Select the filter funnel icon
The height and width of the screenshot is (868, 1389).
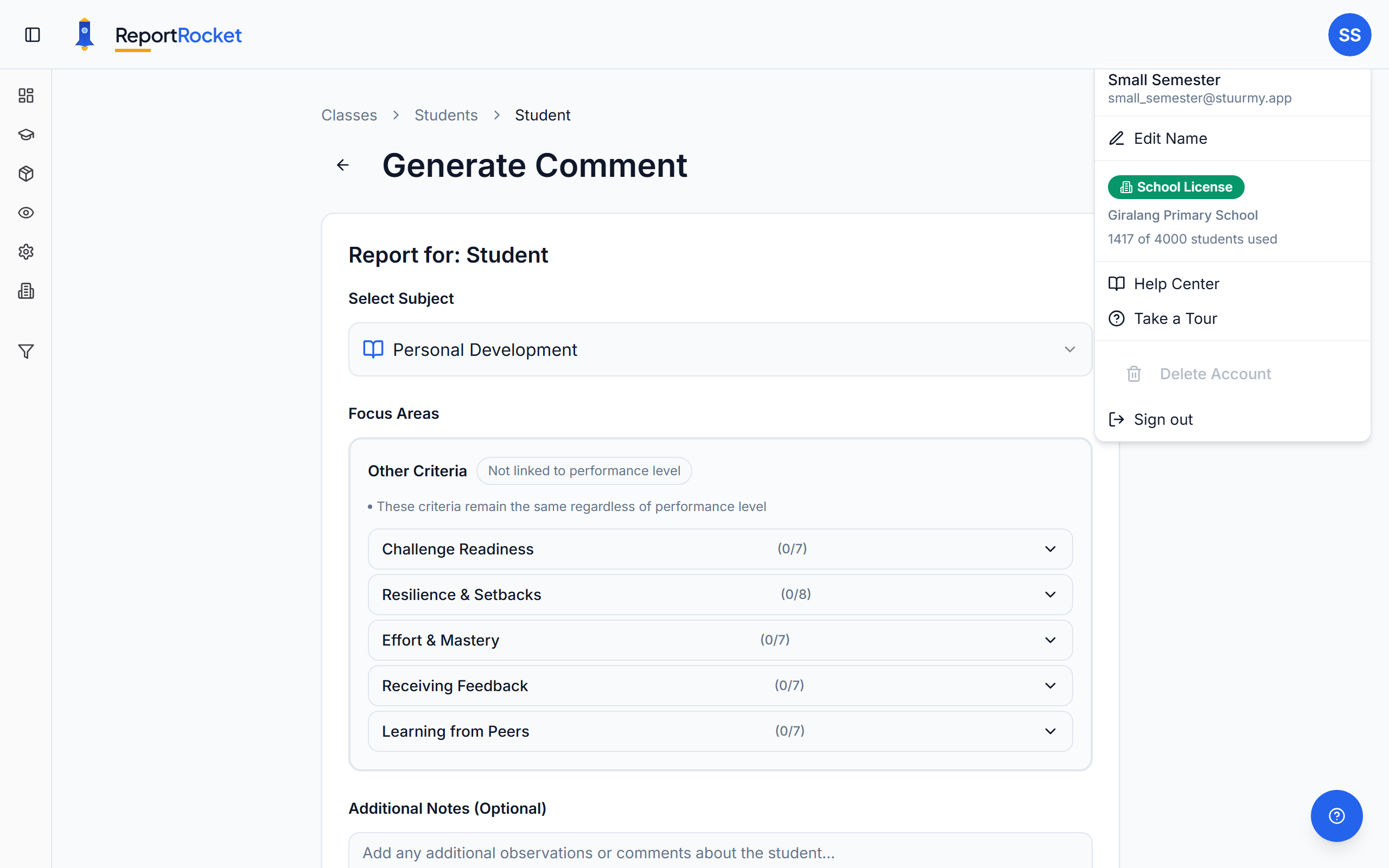26,352
